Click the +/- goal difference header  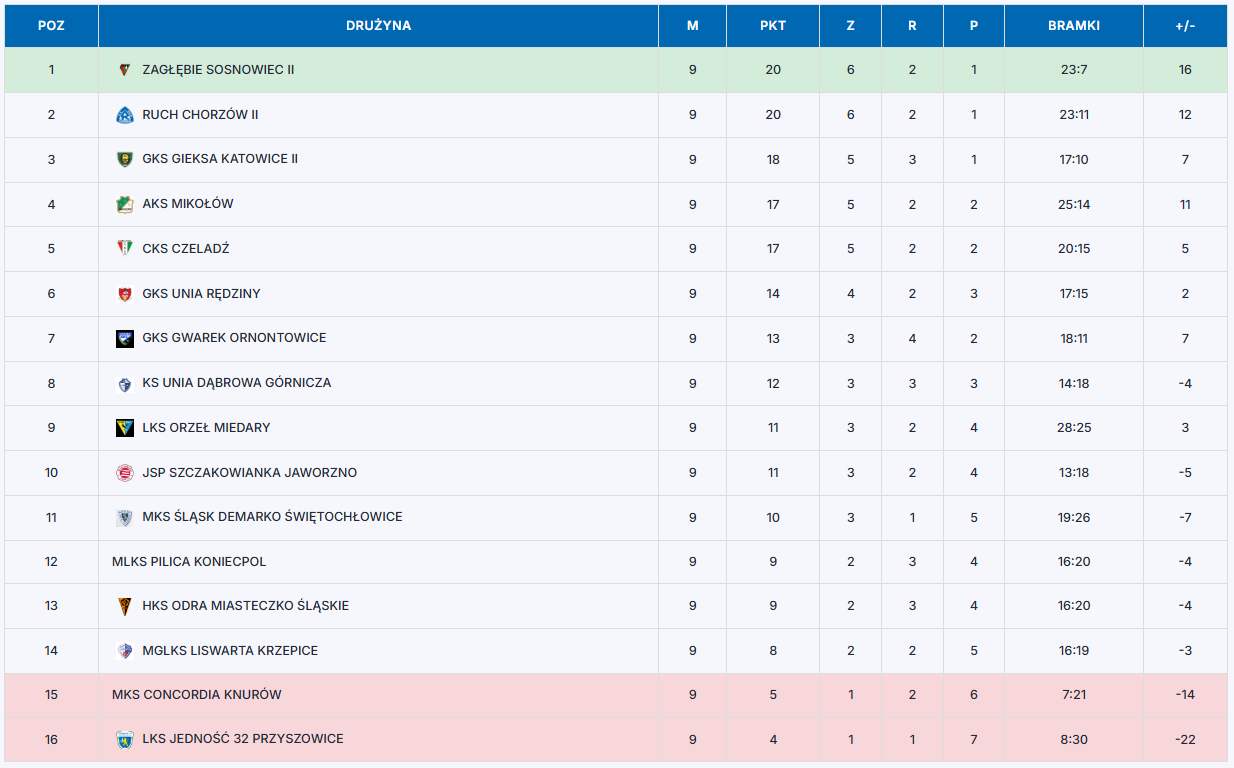tap(1185, 26)
